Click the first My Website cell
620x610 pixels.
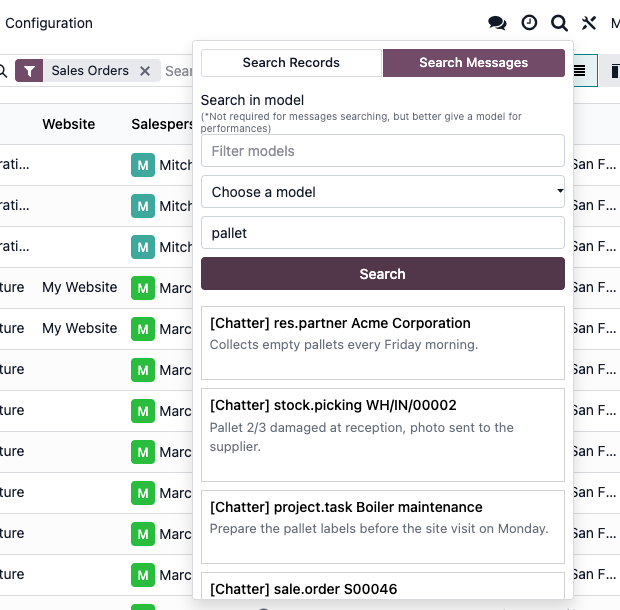coord(79,287)
